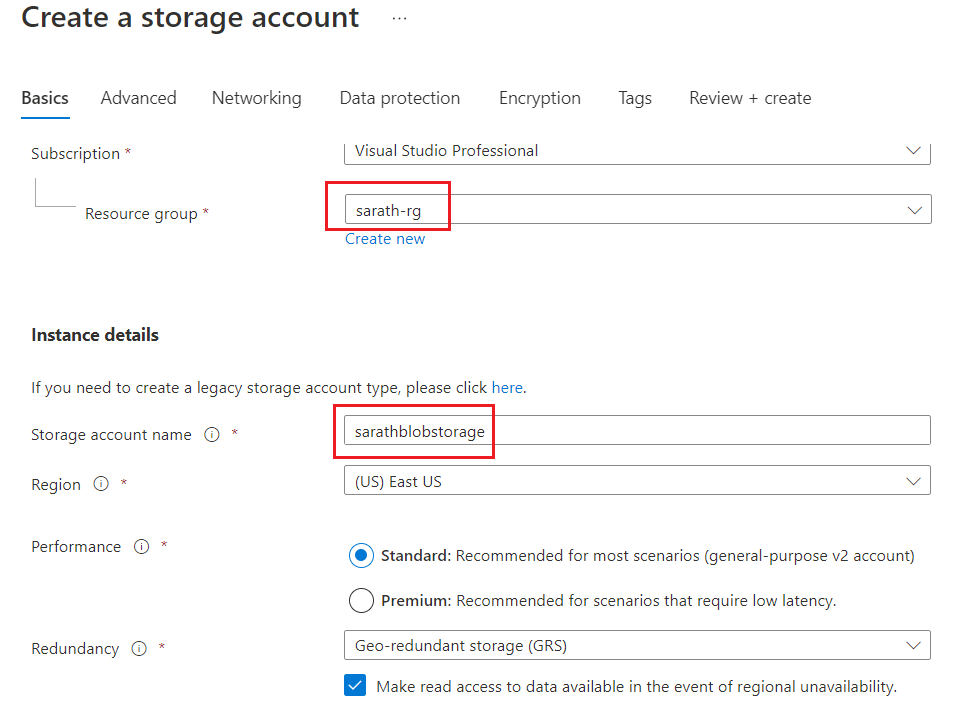Screen dimensions: 954x715
Task: Select the Standard performance radio button
Action: (x=360, y=554)
